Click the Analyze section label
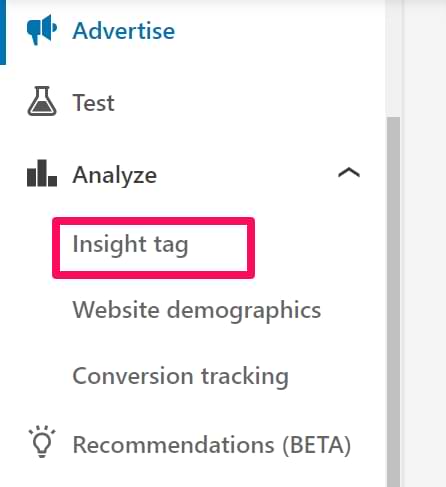Screen dimensions: 446x487 [x=115, y=175]
